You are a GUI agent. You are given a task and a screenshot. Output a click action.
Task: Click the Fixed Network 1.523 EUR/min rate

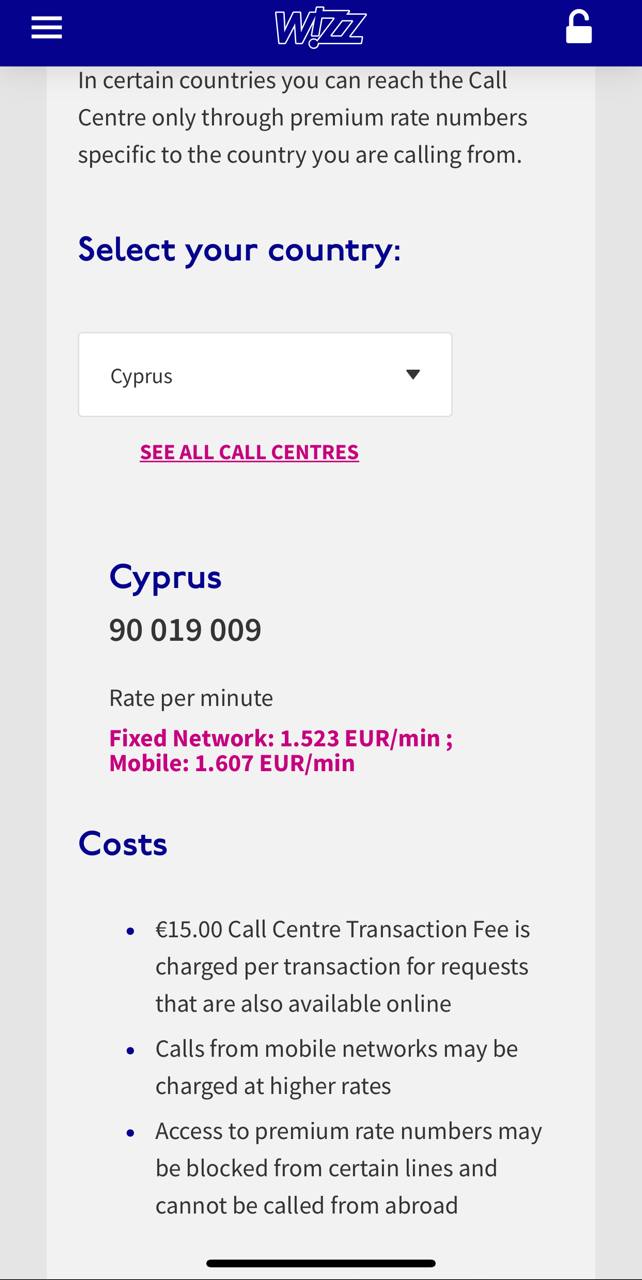pyautogui.click(x=280, y=738)
